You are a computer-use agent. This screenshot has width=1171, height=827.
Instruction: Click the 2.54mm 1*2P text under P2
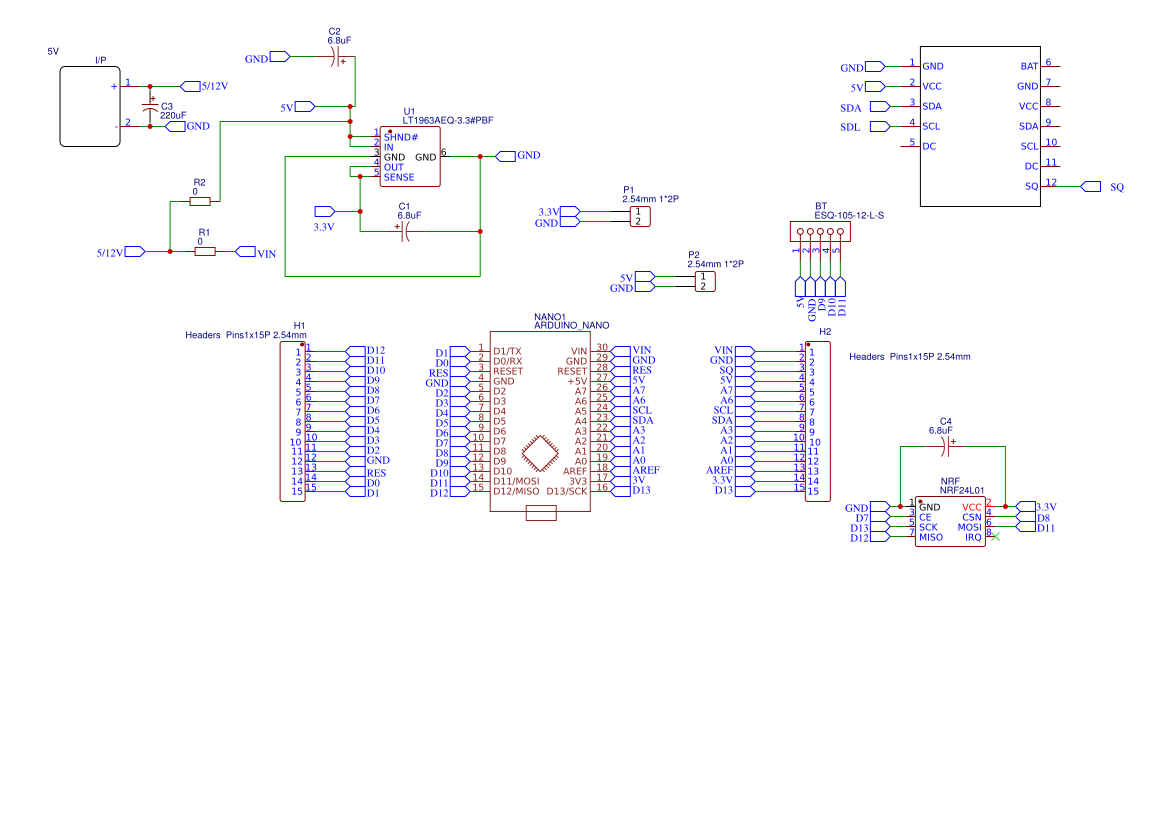(x=715, y=264)
